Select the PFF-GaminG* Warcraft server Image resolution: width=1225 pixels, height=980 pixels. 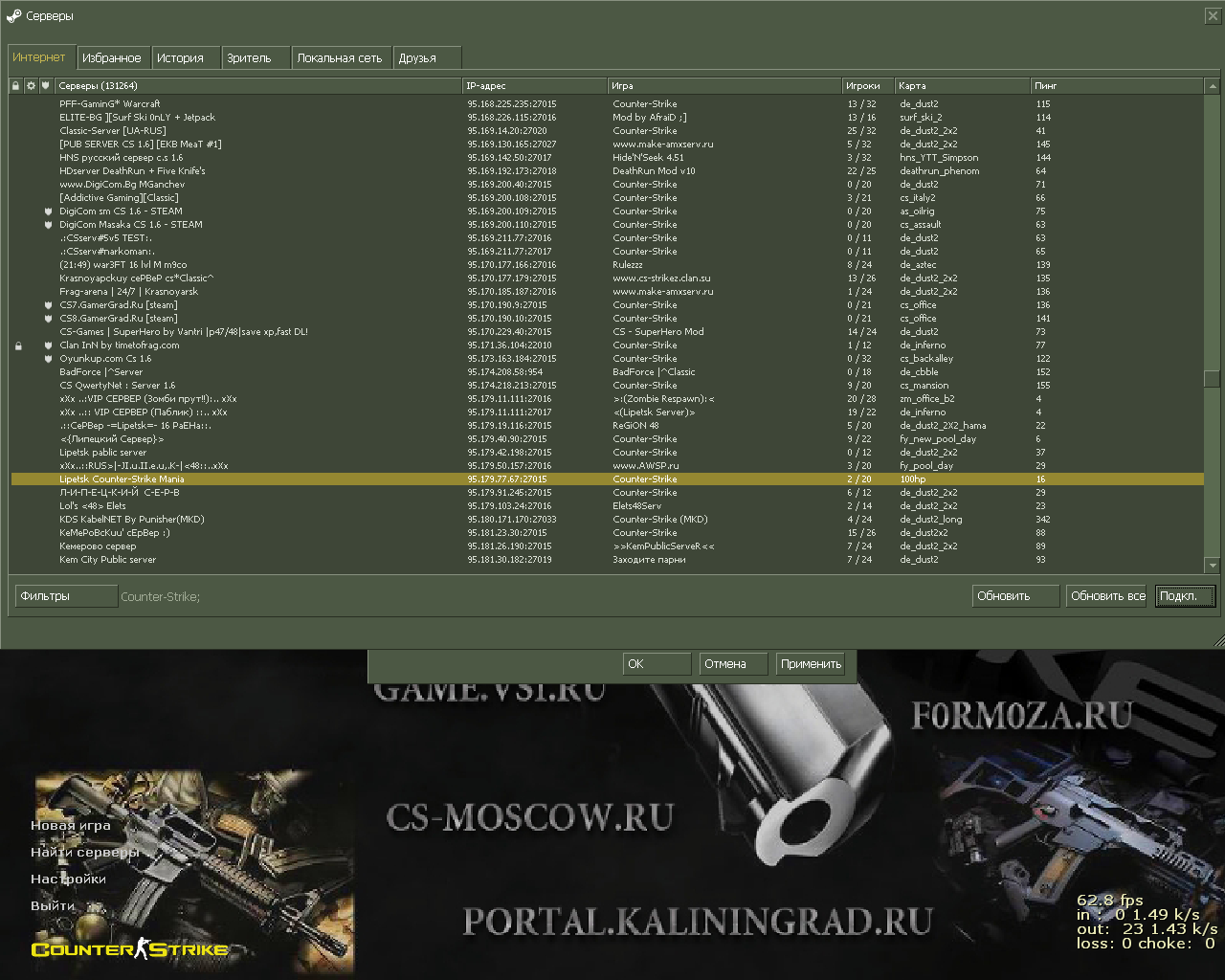pos(608,104)
